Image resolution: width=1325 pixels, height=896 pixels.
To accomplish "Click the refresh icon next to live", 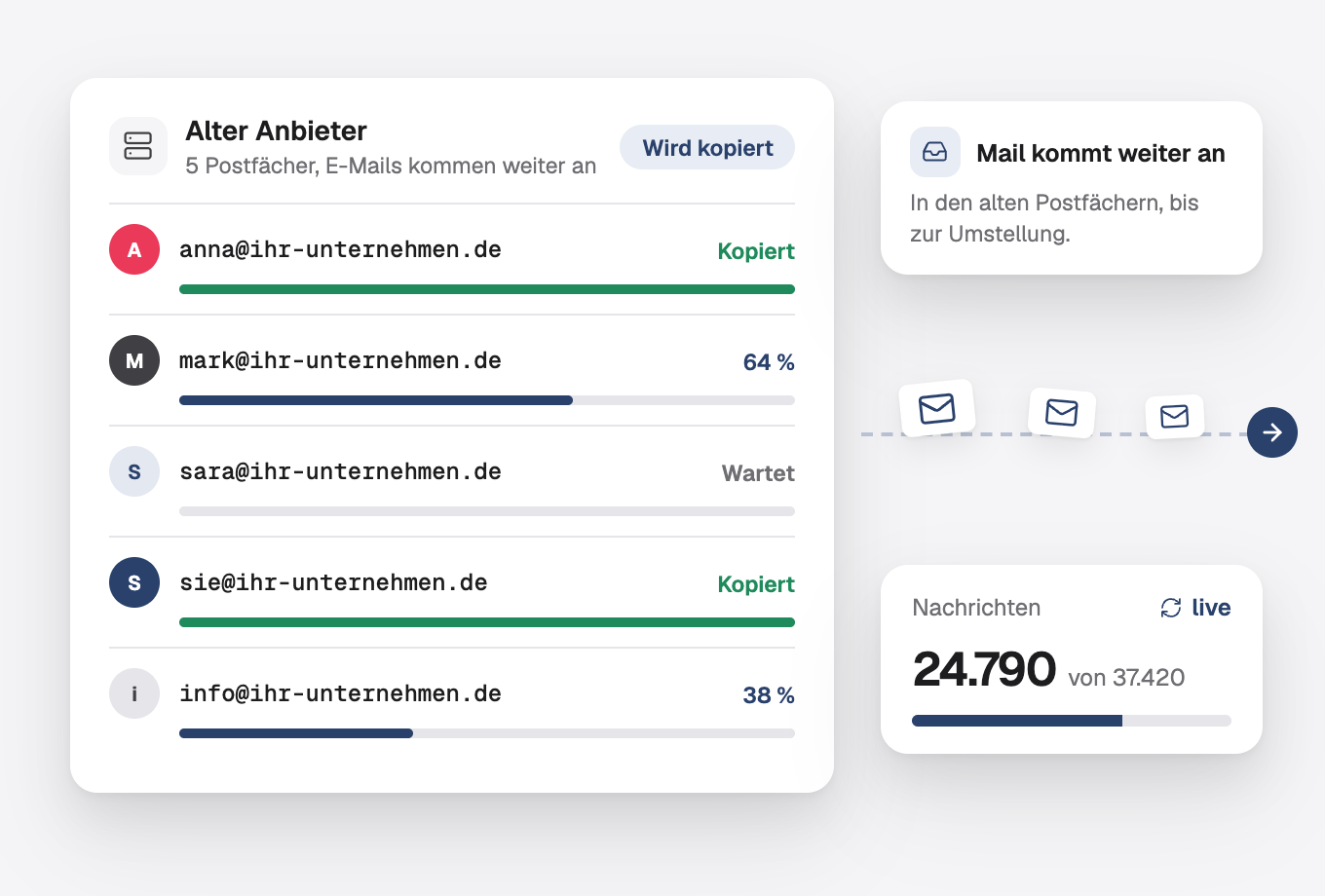I will [x=1171, y=608].
